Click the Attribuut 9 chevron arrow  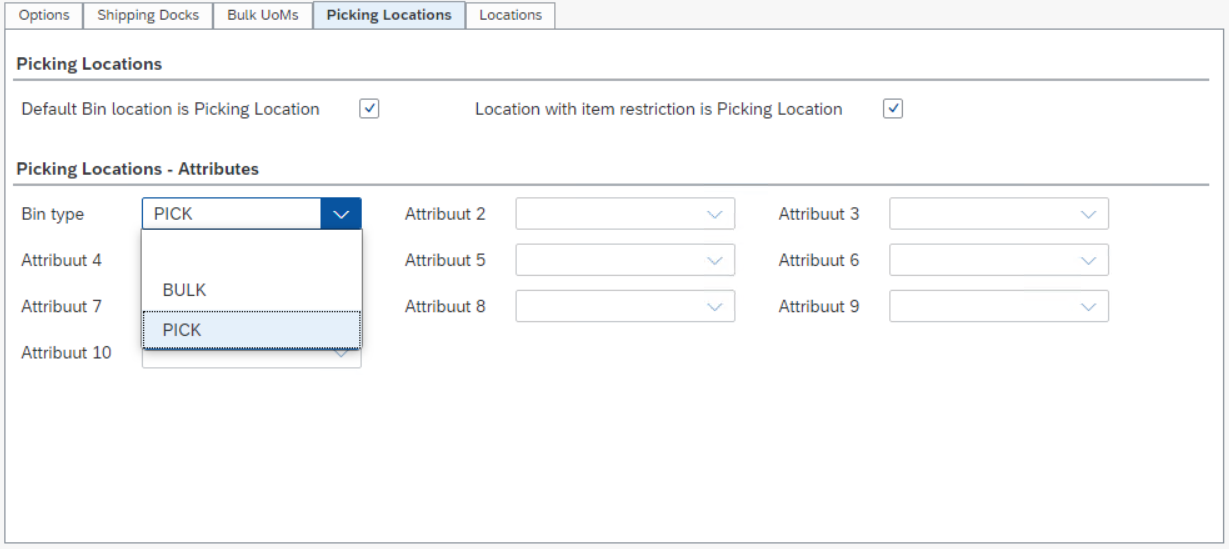[x=1088, y=306]
